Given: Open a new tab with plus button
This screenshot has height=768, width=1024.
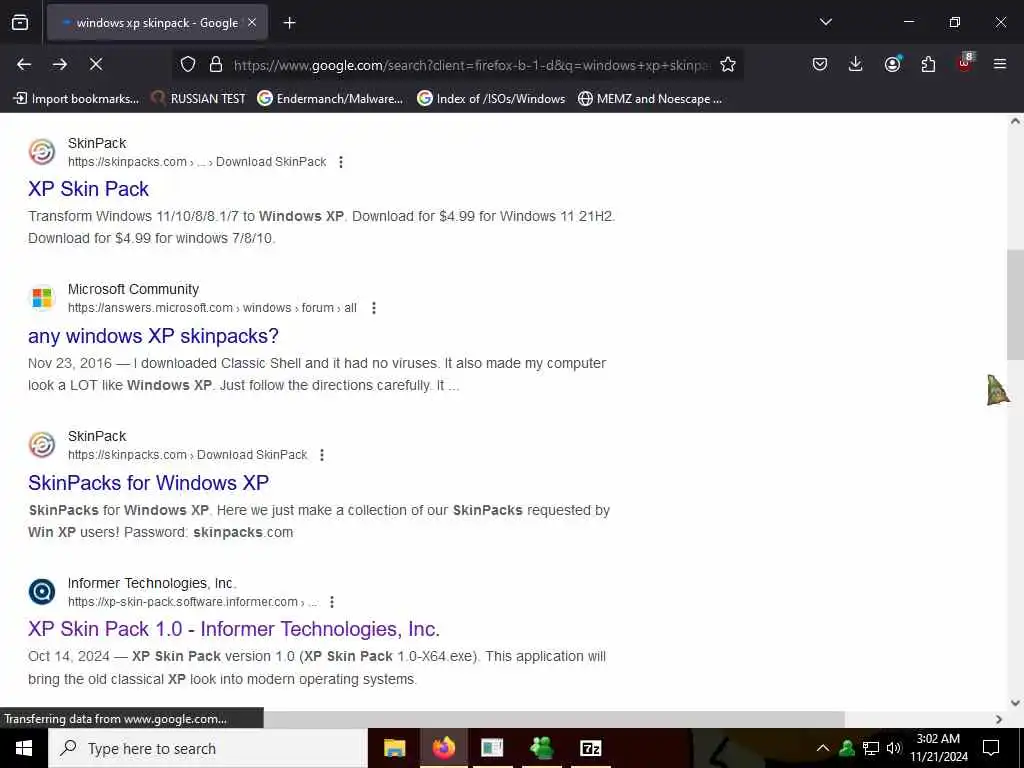Looking at the screenshot, I should [289, 23].
